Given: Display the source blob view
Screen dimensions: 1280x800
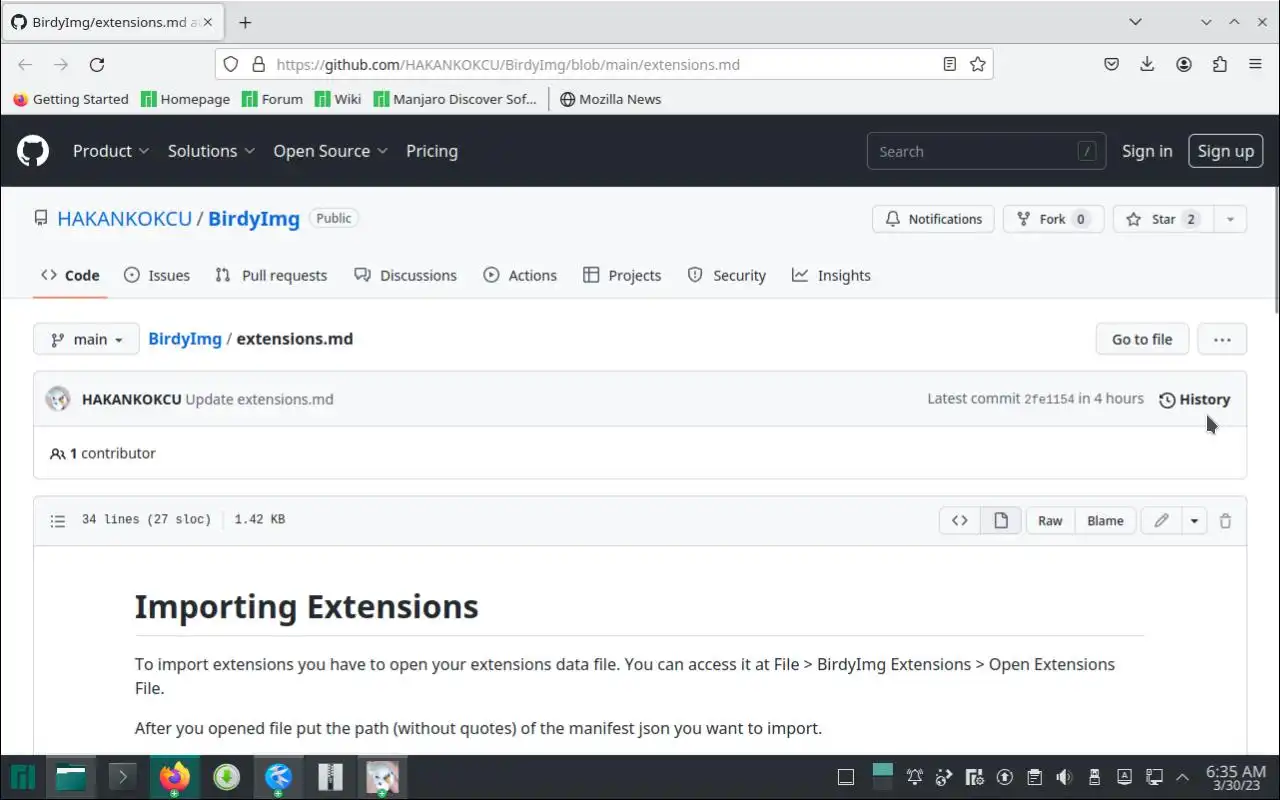Looking at the screenshot, I should [x=960, y=520].
